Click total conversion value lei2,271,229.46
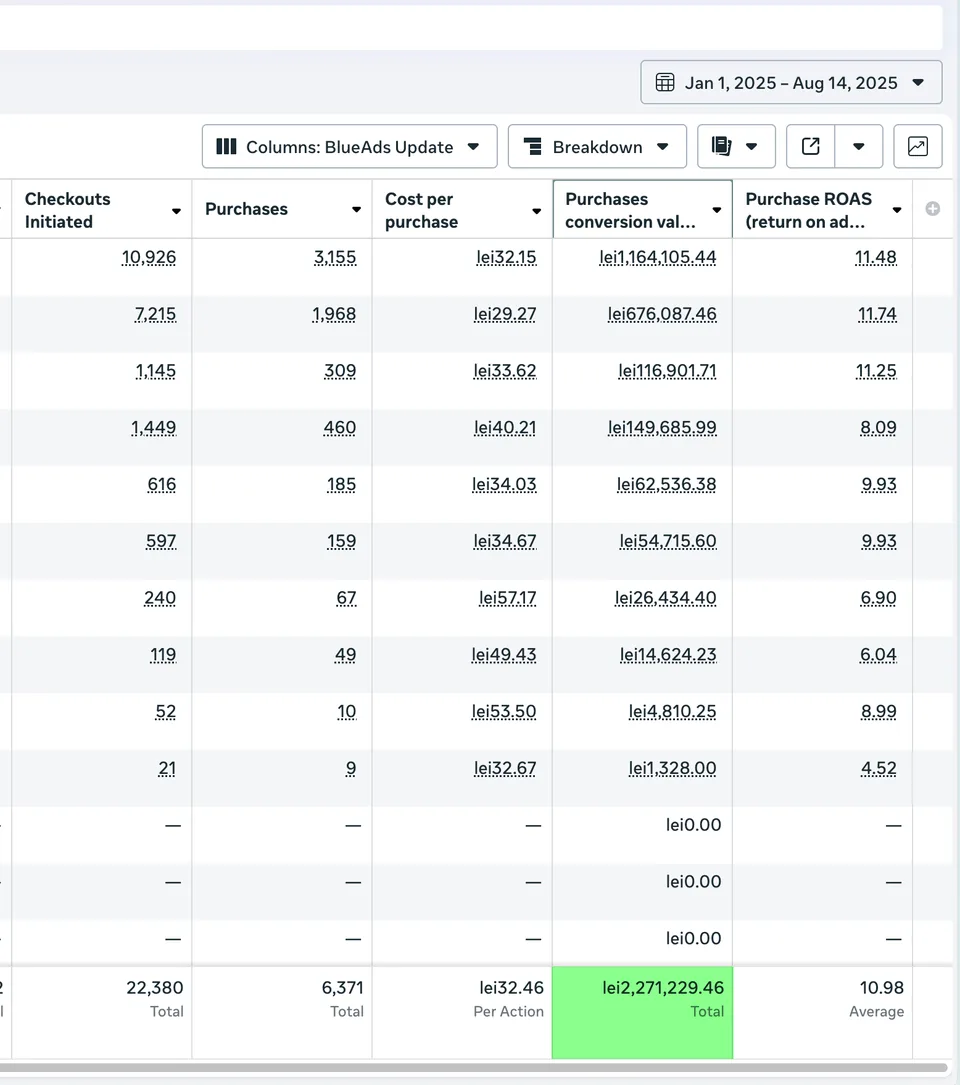Screen dimensions: 960x1085 [663, 987]
